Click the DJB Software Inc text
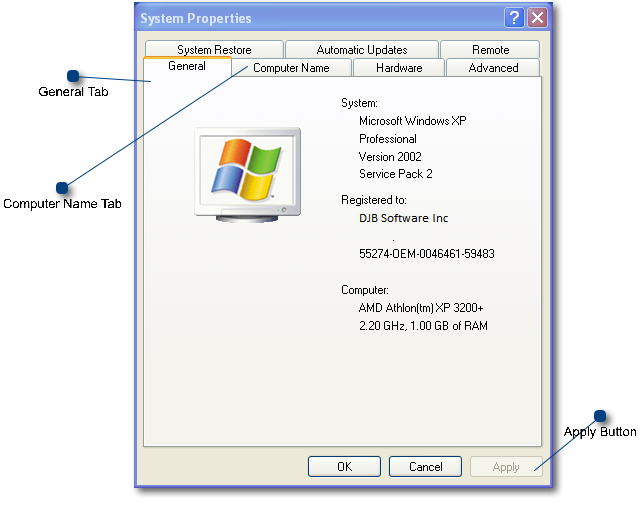The width and height of the screenshot is (640, 506). point(404,218)
